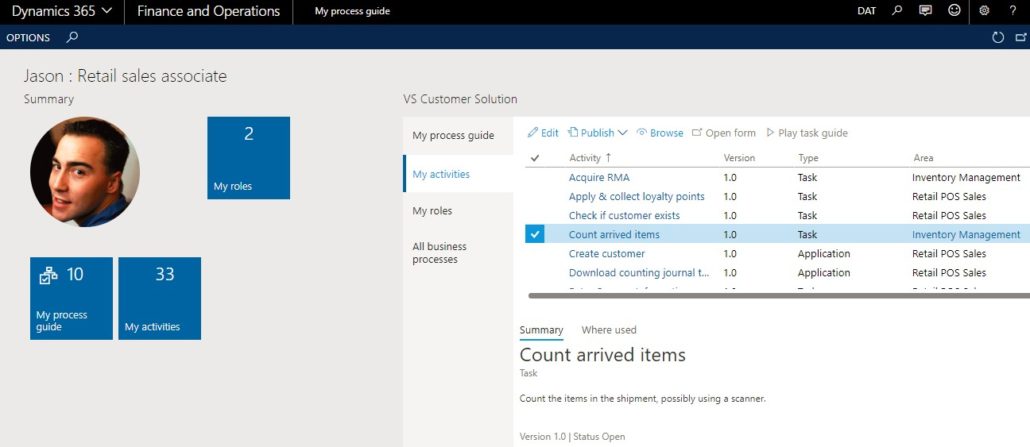Click 'Version 1.0 | Status Open' text
1030x447 pixels.
pos(572,436)
